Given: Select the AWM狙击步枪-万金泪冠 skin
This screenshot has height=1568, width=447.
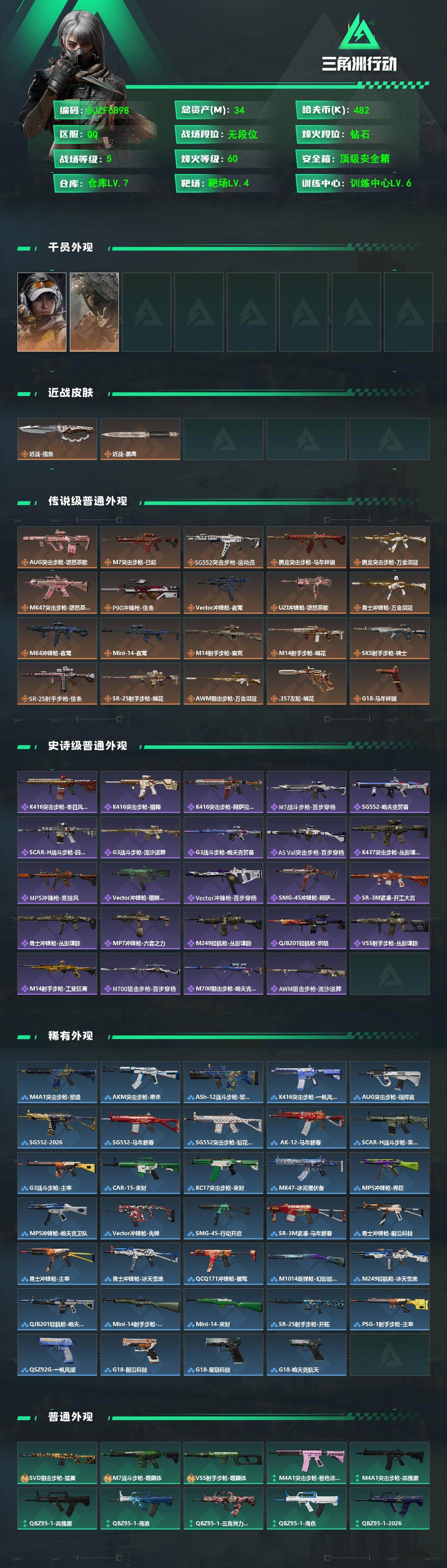Looking at the screenshot, I should pyautogui.click(x=223, y=684).
